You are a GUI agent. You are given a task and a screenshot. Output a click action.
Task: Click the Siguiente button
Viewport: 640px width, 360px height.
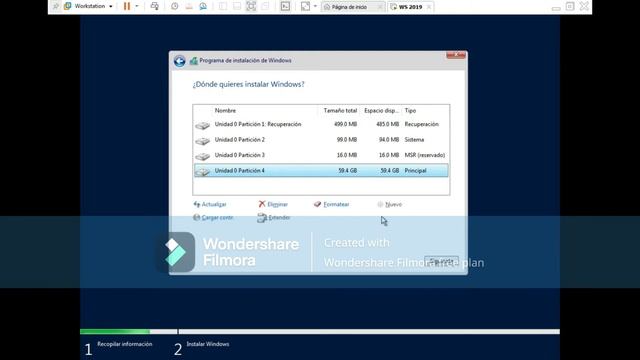click(441, 261)
